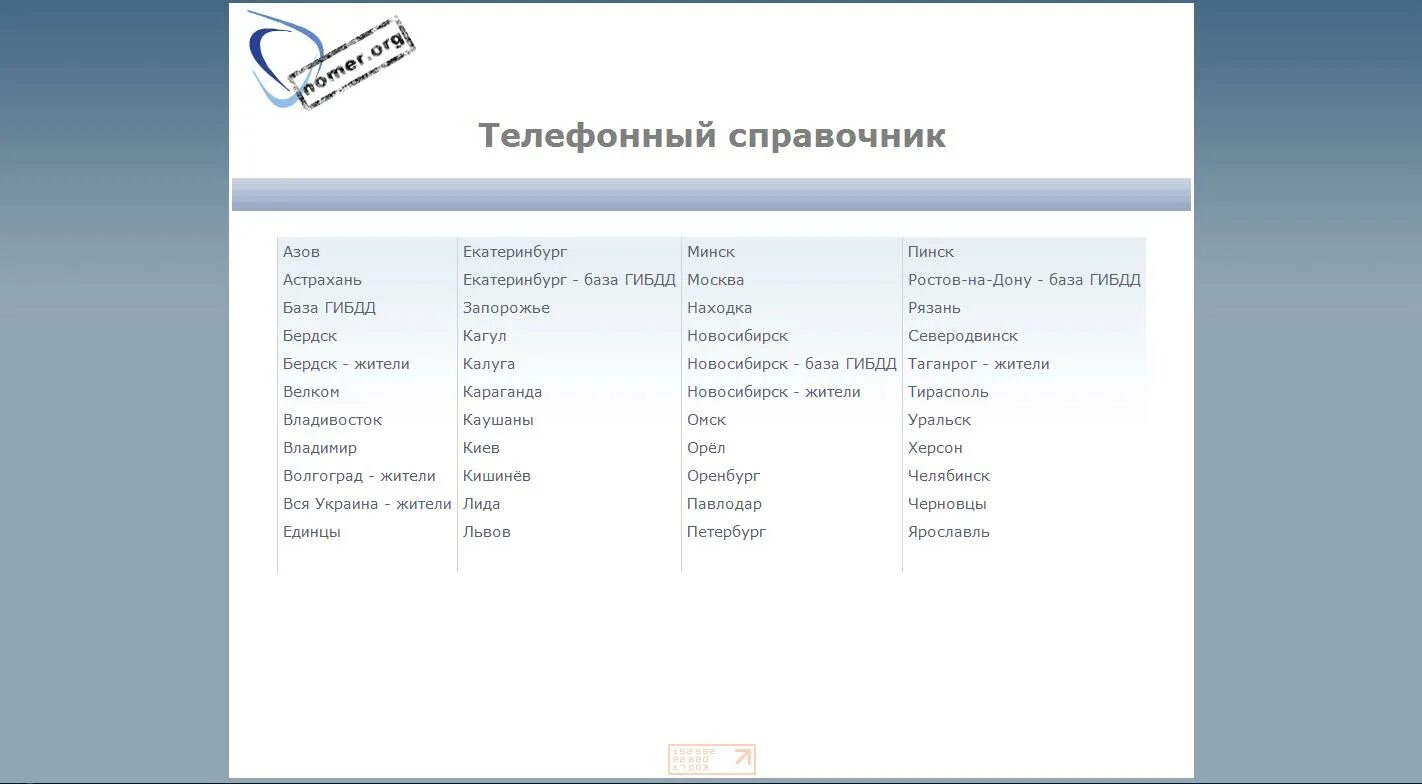1422x784 pixels.
Task: Click the gradient navigation bar below the title
Action: pyautogui.click(x=711, y=194)
